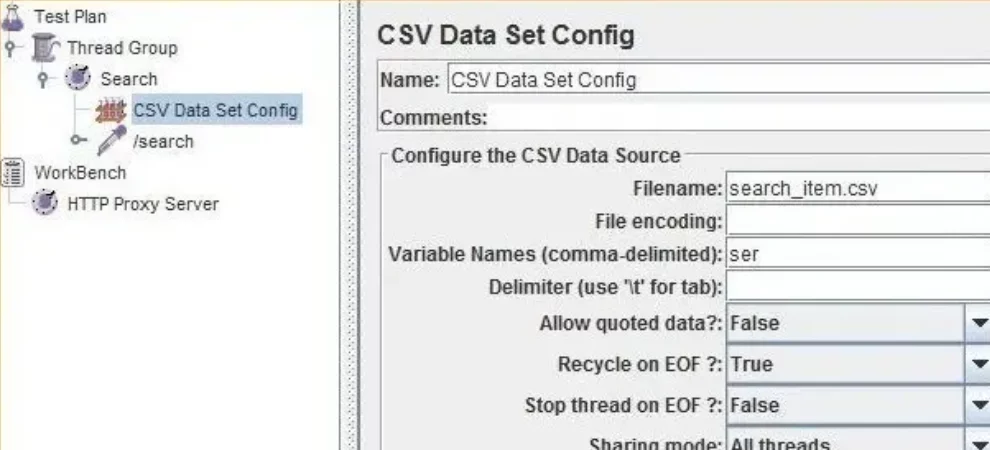The height and width of the screenshot is (450, 990).
Task: Collapse the Search controller node
Action: [x=43, y=79]
